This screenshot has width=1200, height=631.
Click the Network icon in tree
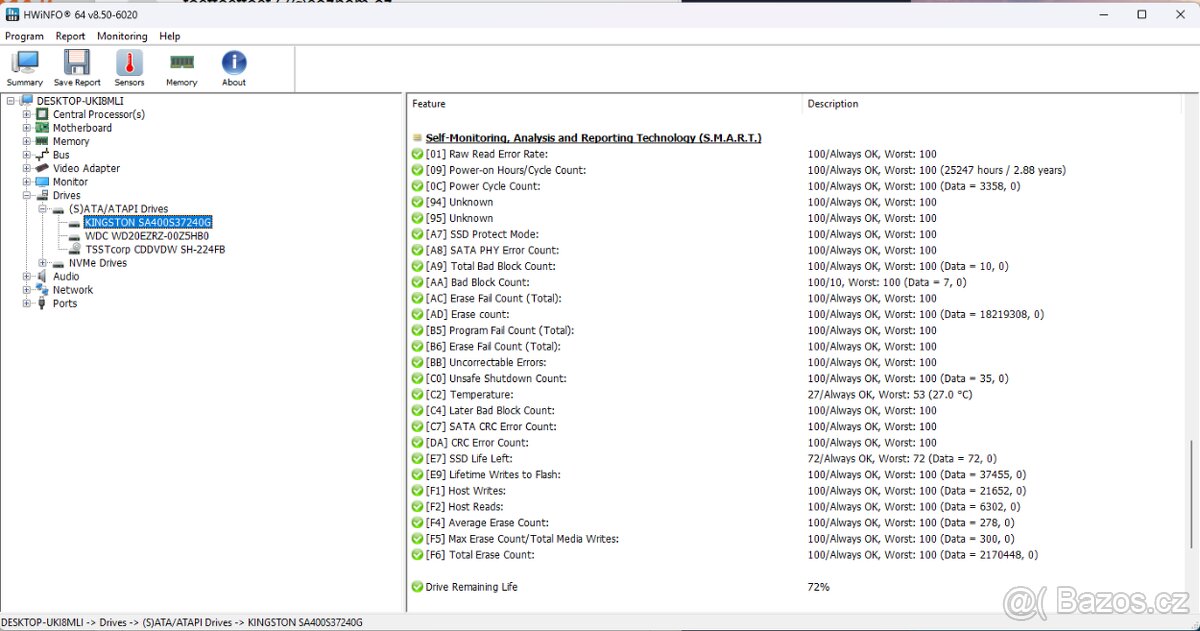42,290
